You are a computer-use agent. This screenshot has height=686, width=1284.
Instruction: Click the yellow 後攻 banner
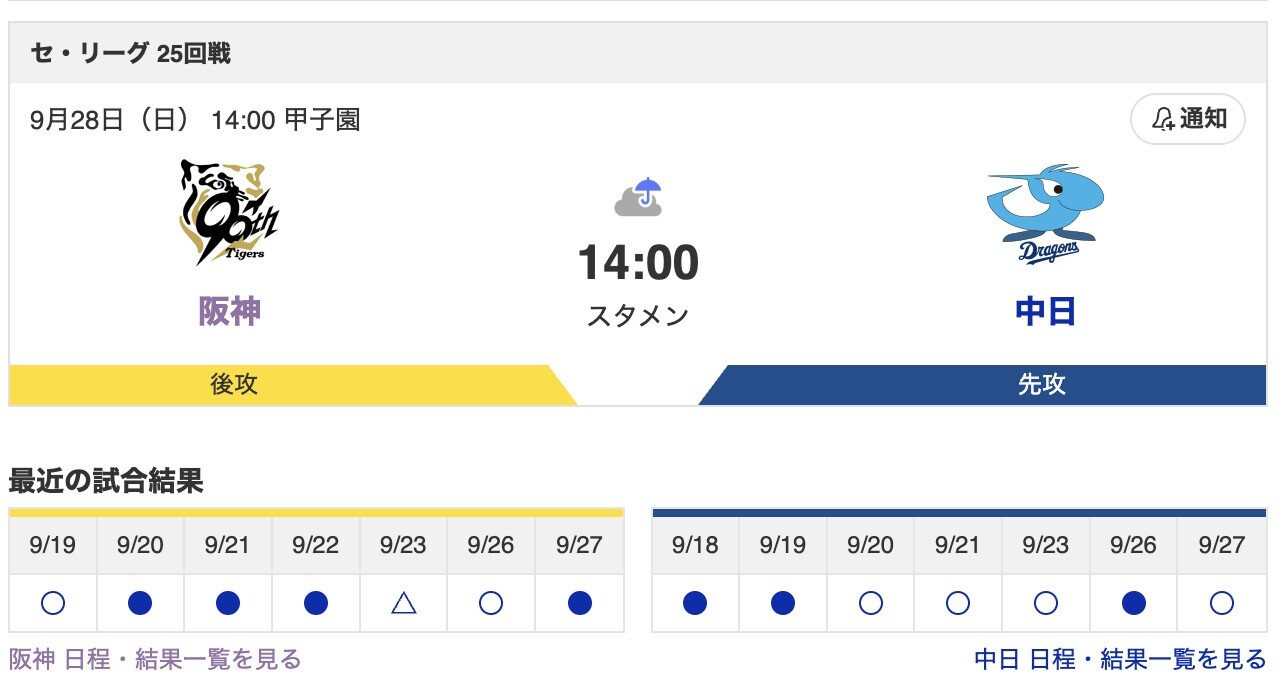pos(230,383)
